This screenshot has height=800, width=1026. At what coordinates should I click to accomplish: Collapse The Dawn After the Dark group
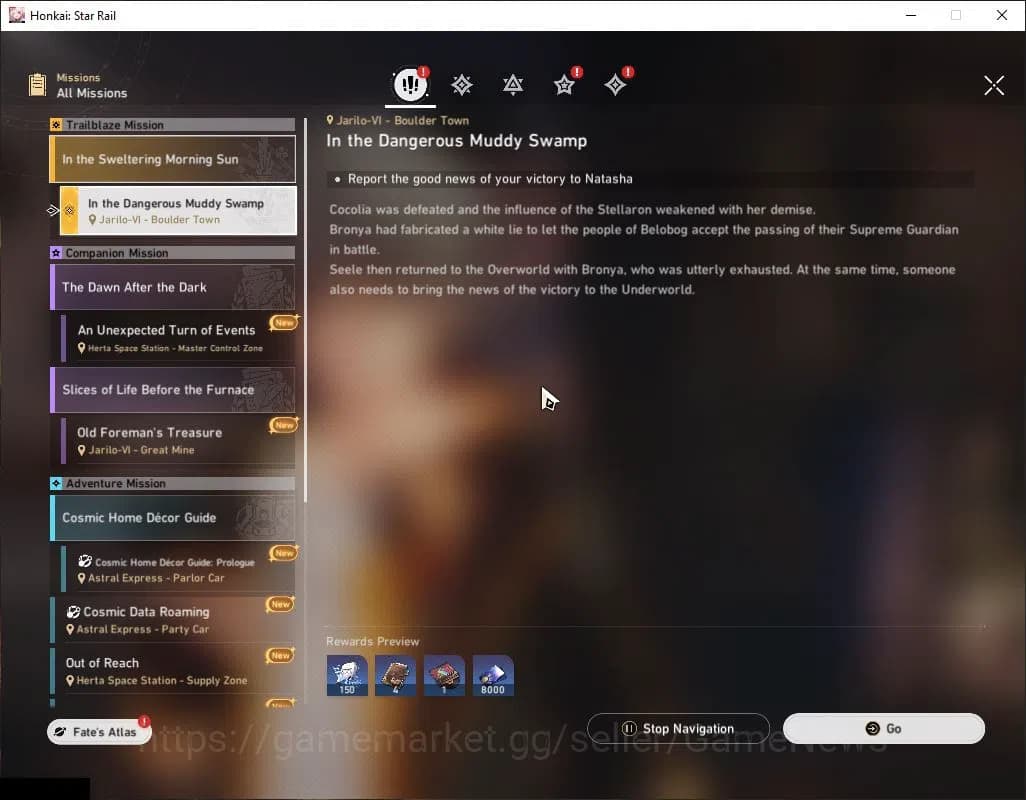173,287
